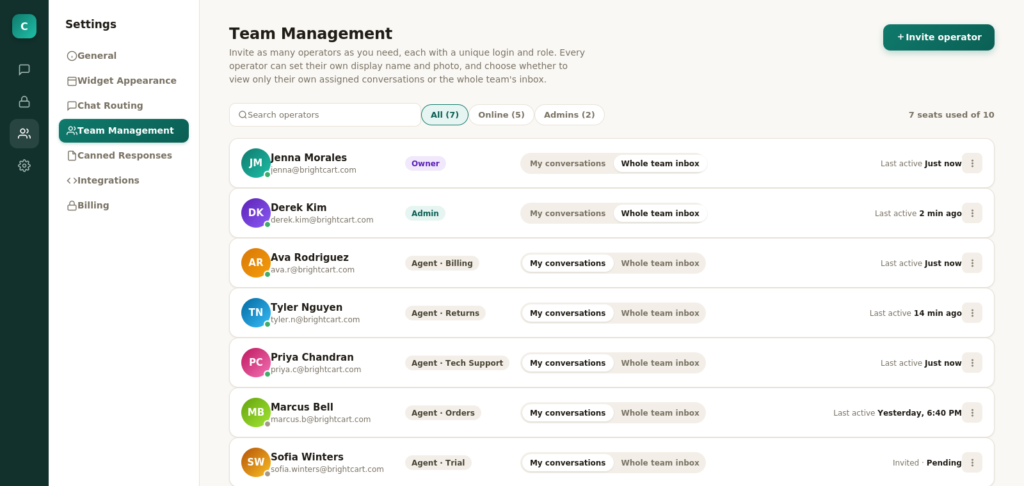Click the workspace logo 'C' icon
1024x486 pixels.
24,26
